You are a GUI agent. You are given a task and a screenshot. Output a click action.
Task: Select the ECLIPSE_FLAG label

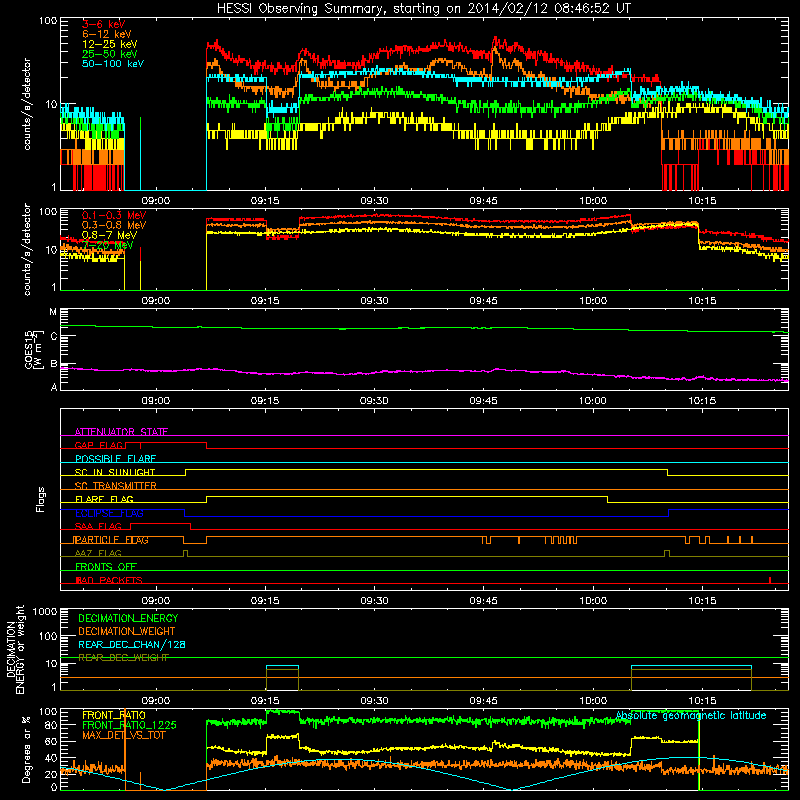[109, 513]
